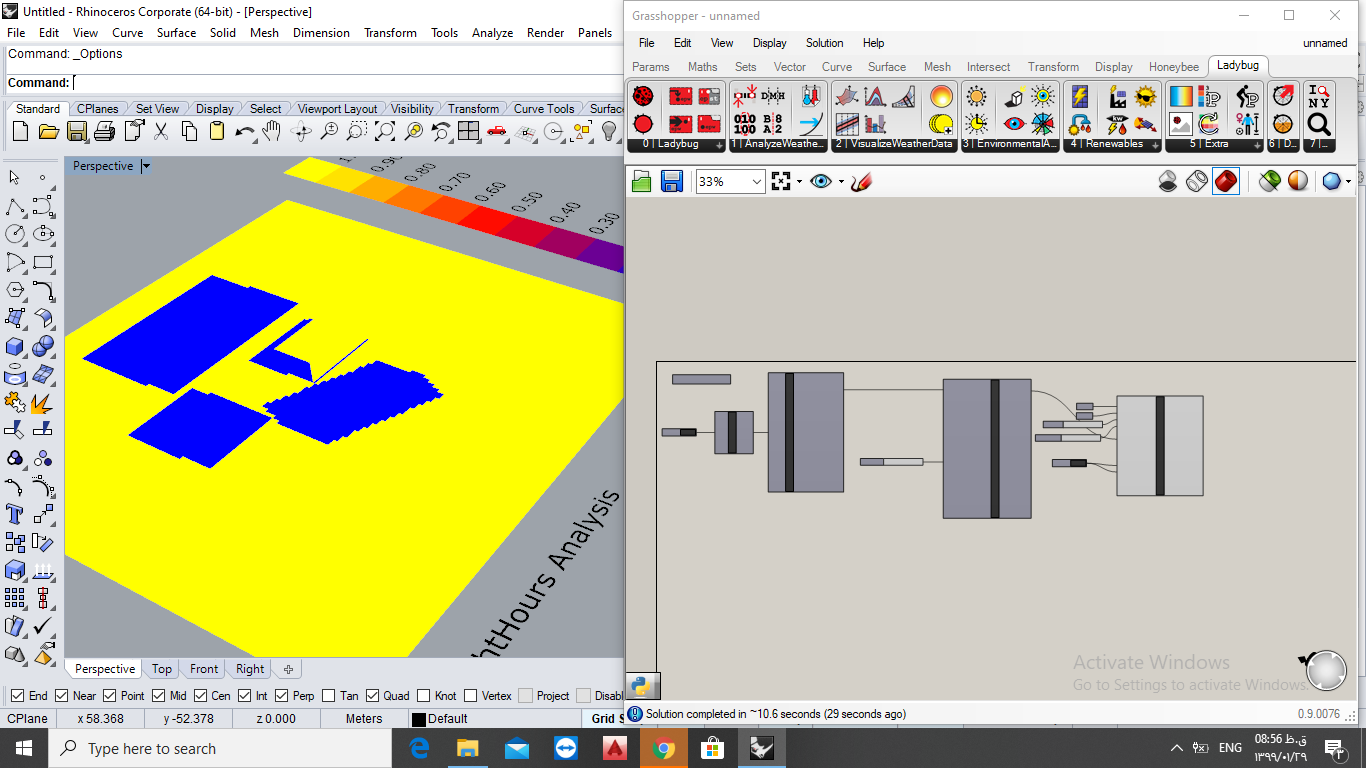1366x768 pixels.
Task: Click the Ladybug magnifier search icon
Action: click(x=1319, y=124)
